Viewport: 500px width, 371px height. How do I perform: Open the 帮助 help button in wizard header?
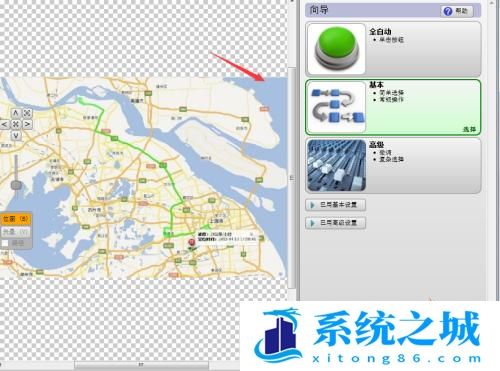coord(457,11)
